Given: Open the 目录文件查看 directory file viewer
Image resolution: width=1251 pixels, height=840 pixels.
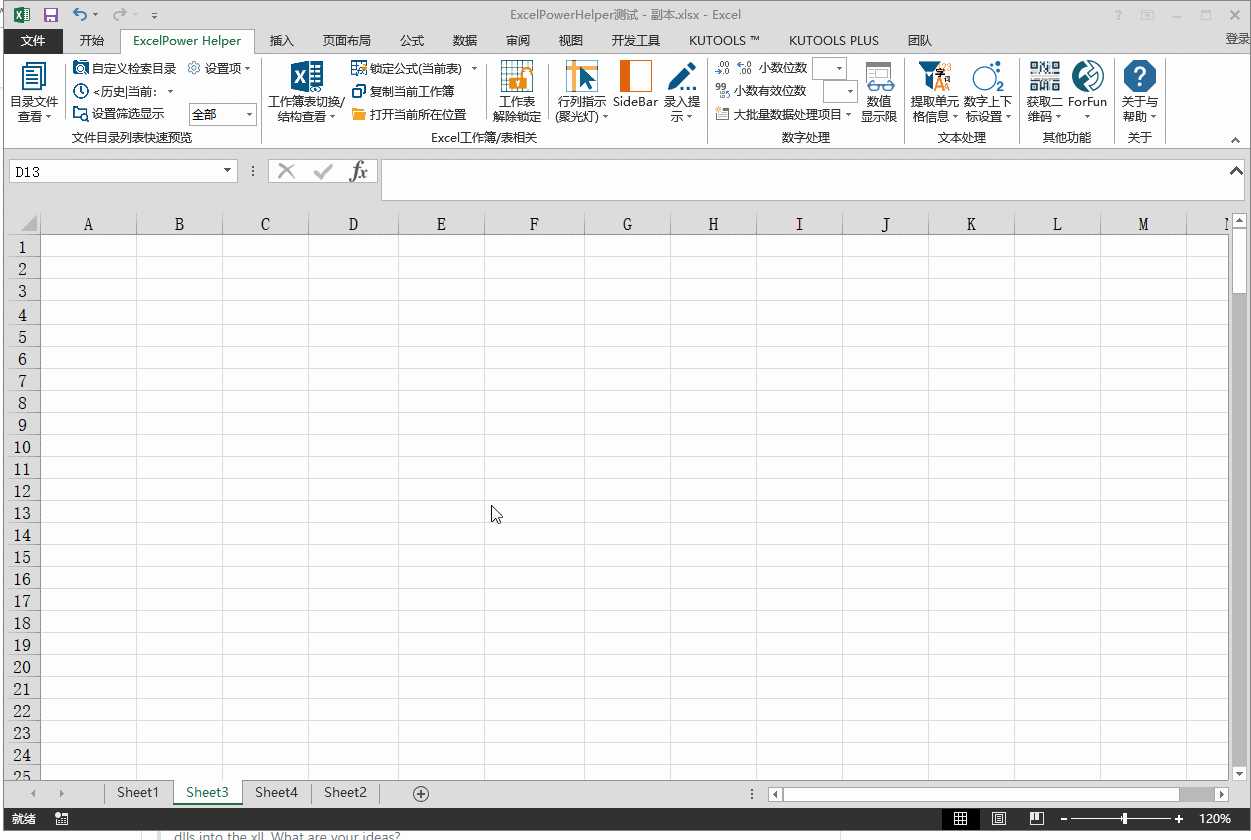Looking at the screenshot, I should [x=33, y=92].
